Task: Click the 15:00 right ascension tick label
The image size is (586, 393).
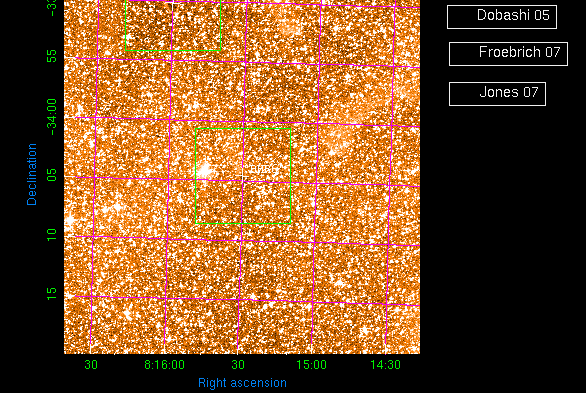Action: pyautogui.click(x=312, y=365)
